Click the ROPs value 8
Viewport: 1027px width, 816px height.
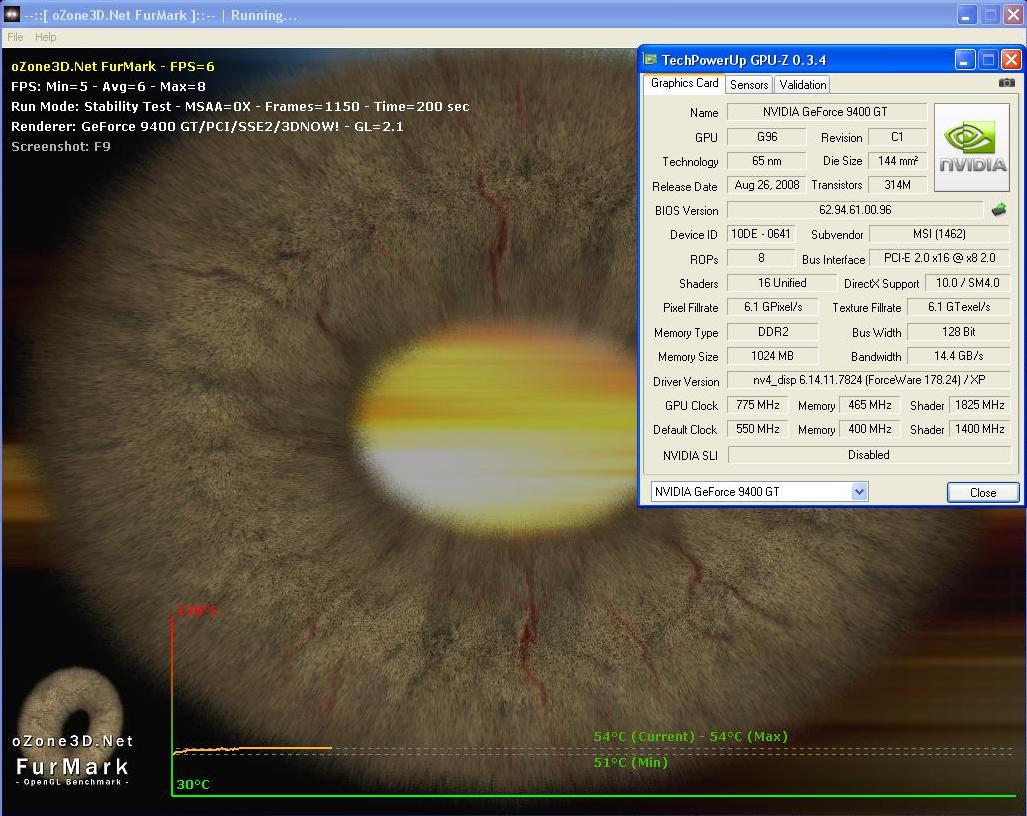(760, 258)
